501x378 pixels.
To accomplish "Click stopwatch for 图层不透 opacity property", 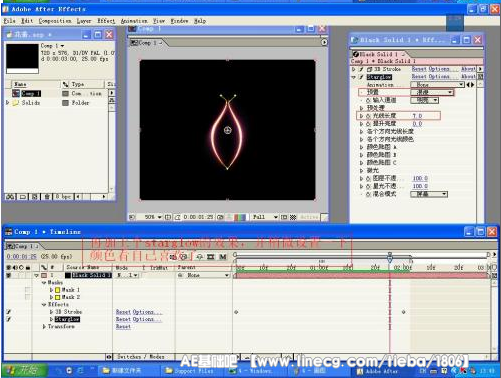I will coord(369,178).
